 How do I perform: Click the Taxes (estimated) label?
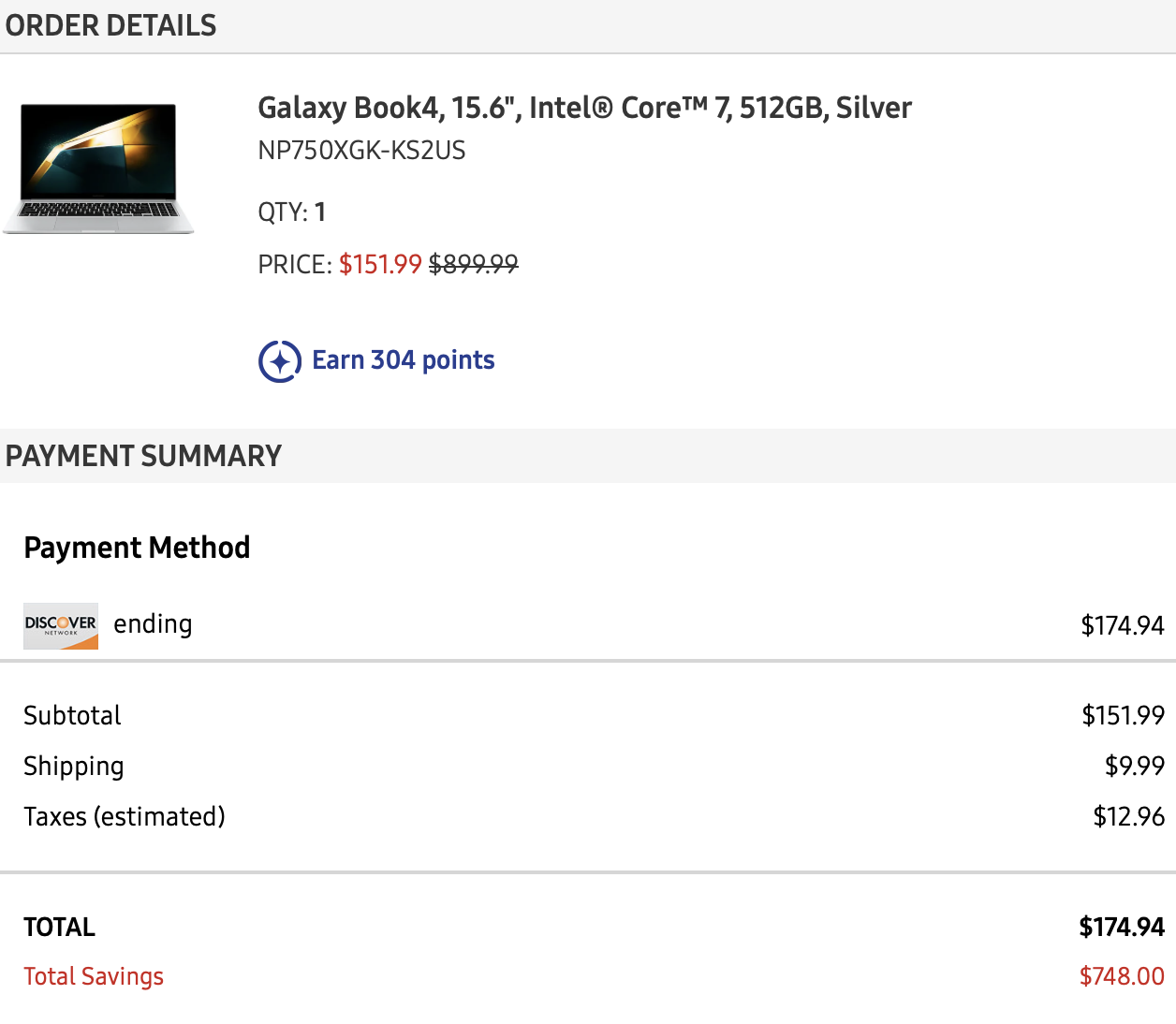point(125,817)
